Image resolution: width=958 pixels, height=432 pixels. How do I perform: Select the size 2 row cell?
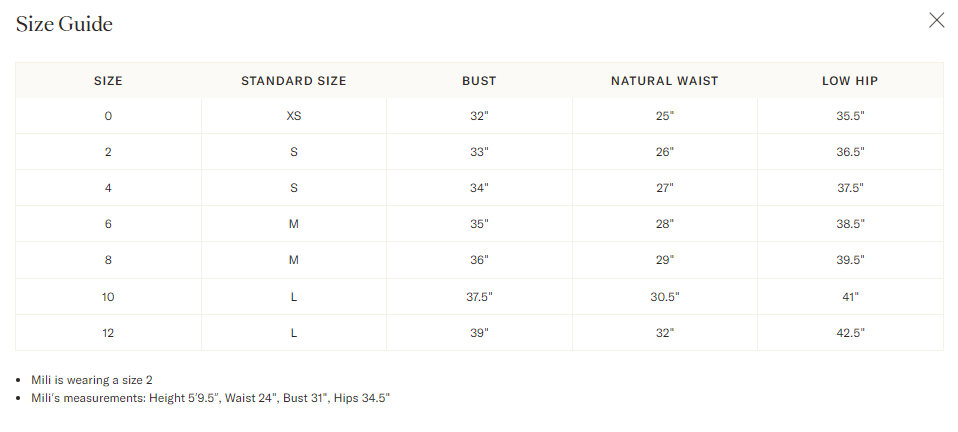[108, 152]
